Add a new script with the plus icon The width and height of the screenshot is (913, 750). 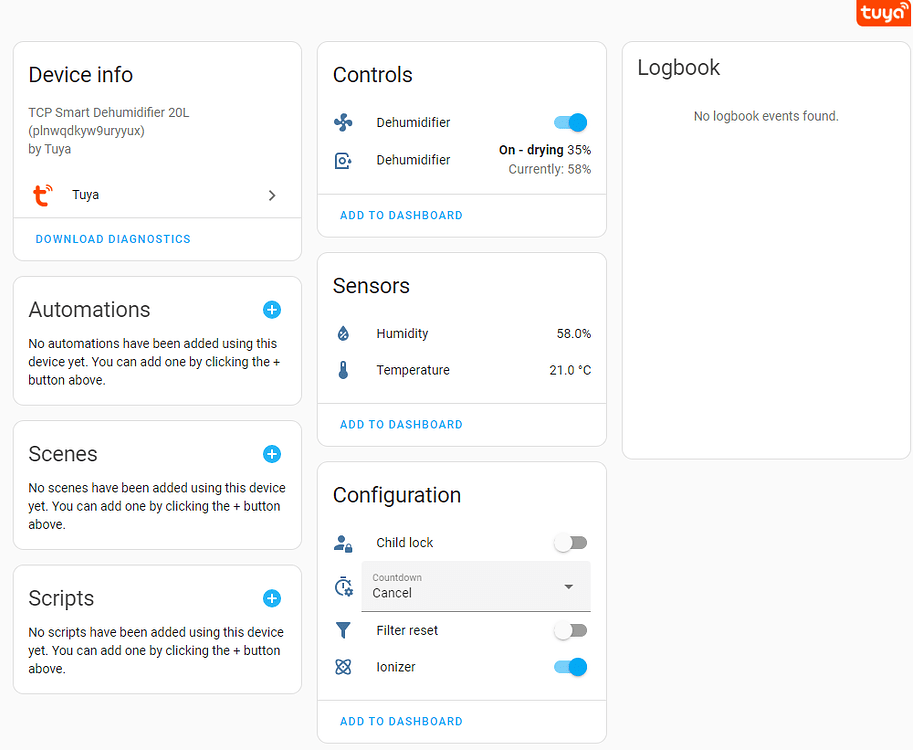click(x=271, y=598)
